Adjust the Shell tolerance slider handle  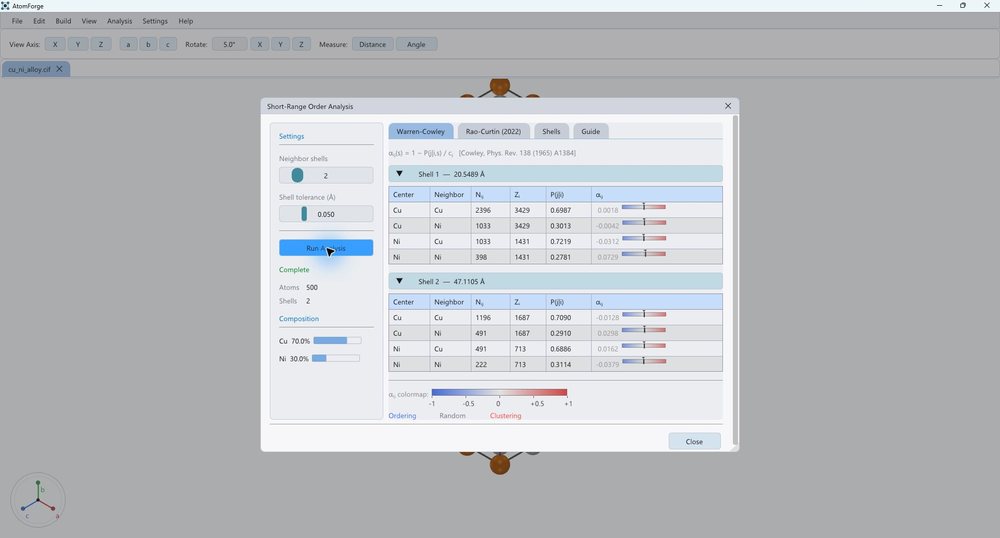(304, 214)
